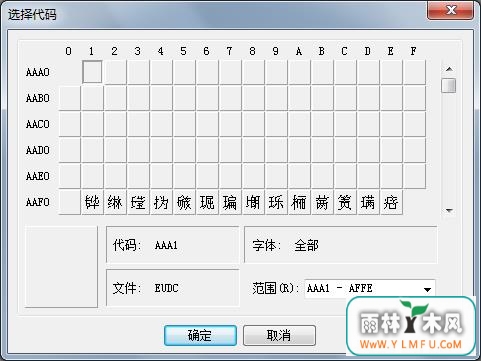
Task: Select cell in row AAA0, column 5
Action: (x=184, y=72)
